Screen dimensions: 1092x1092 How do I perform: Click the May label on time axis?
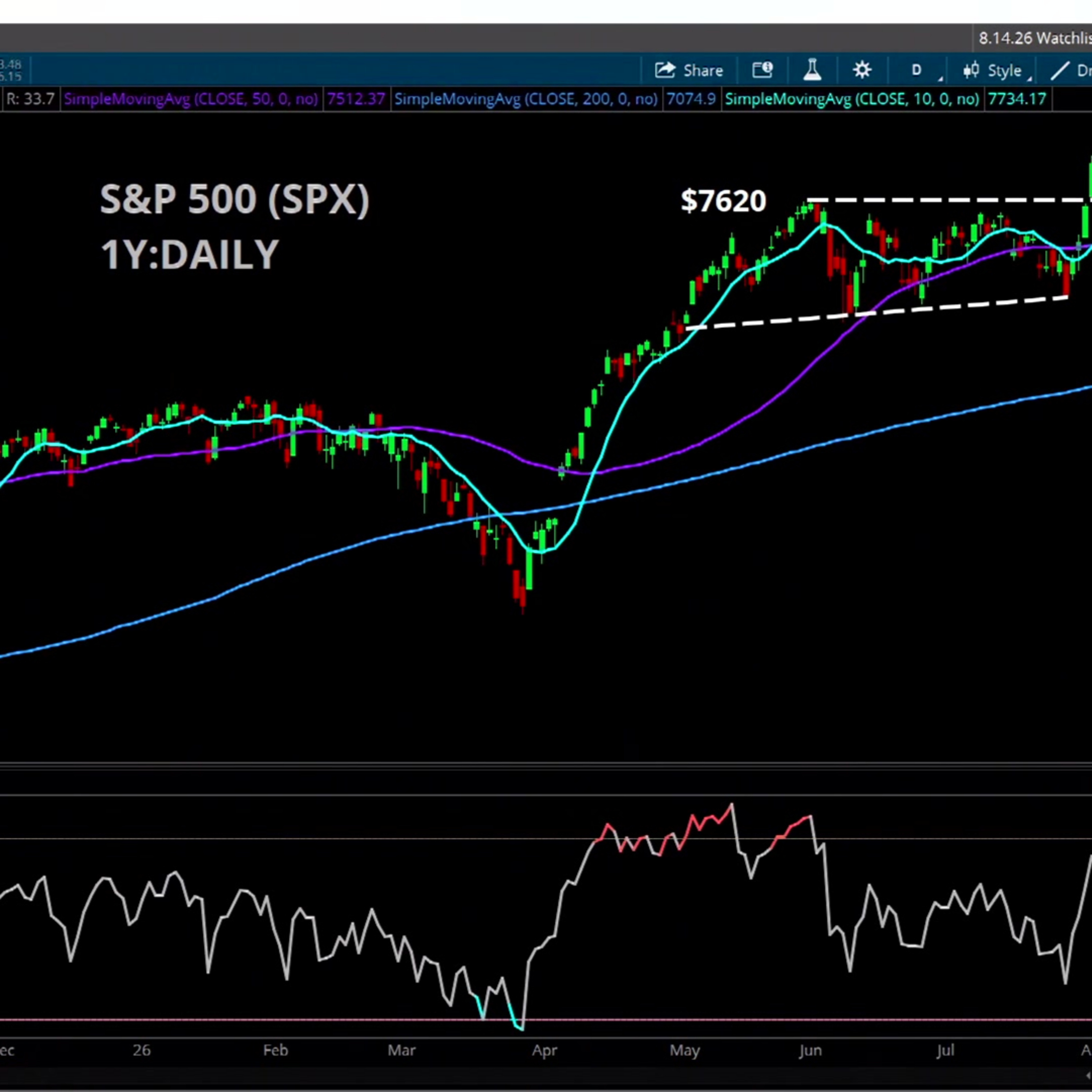click(x=684, y=1050)
